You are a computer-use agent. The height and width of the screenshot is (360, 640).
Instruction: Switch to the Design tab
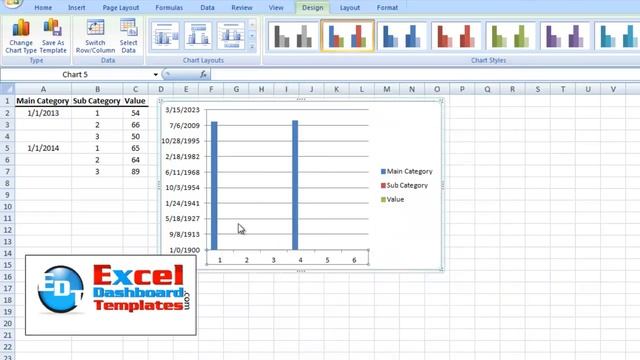313,8
